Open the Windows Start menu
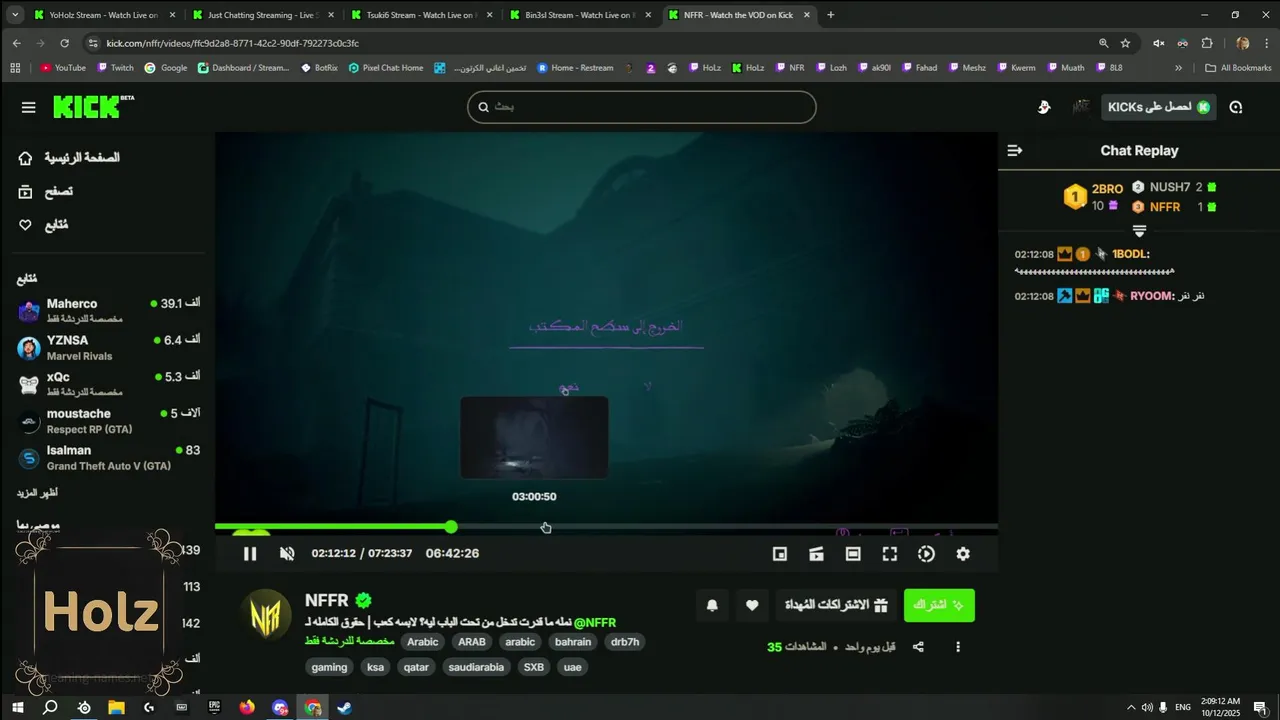This screenshot has width=1280, height=720. coord(17,707)
